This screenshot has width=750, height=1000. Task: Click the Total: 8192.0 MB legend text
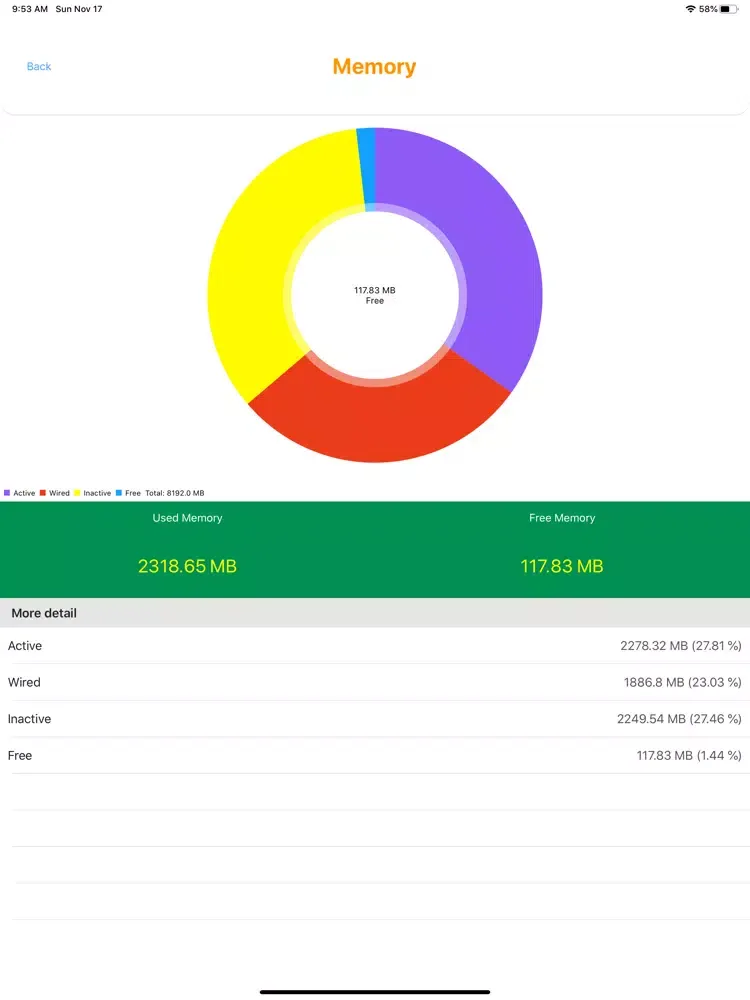(x=175, y=493)
